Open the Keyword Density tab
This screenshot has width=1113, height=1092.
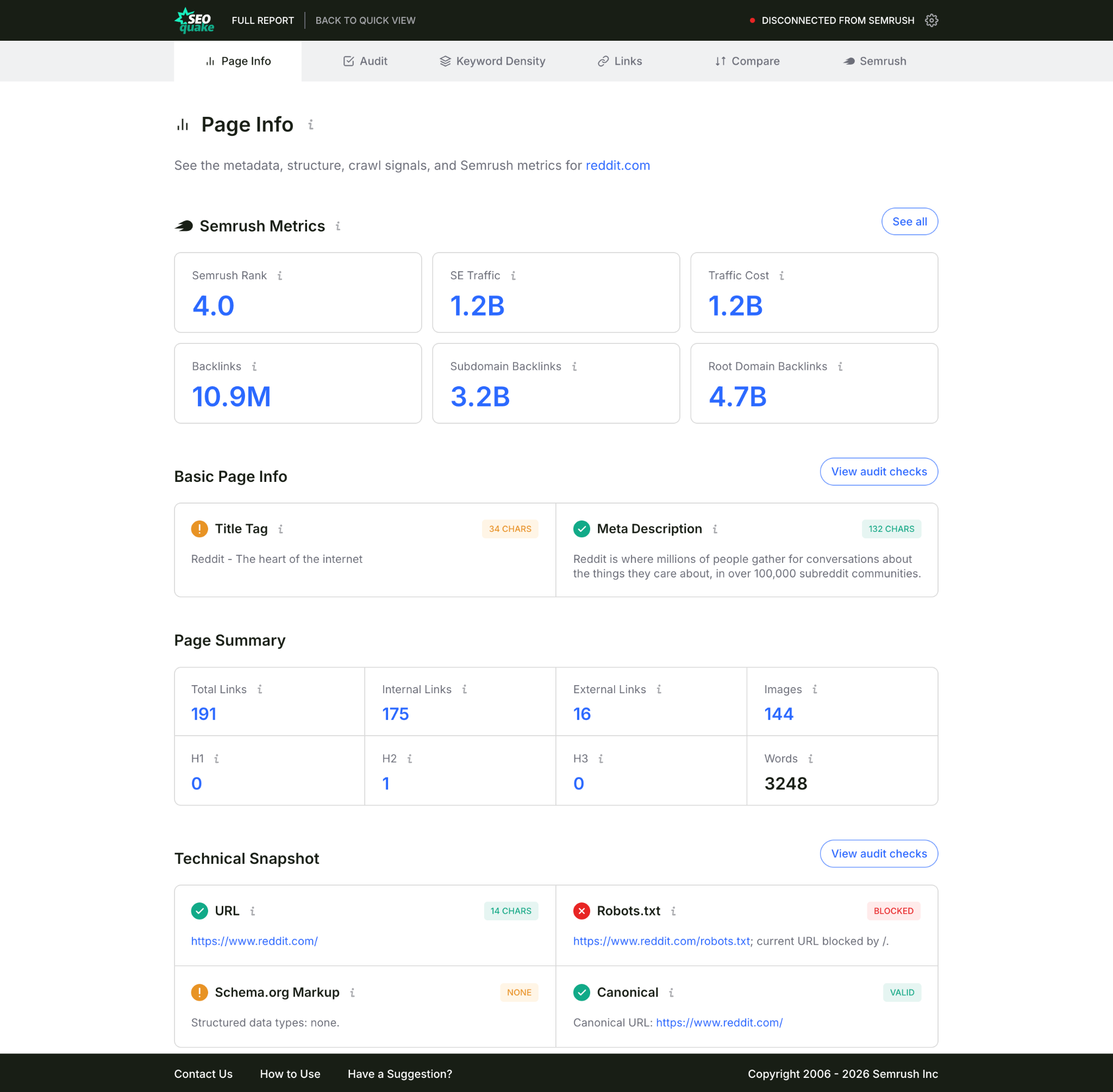[492, 61]
